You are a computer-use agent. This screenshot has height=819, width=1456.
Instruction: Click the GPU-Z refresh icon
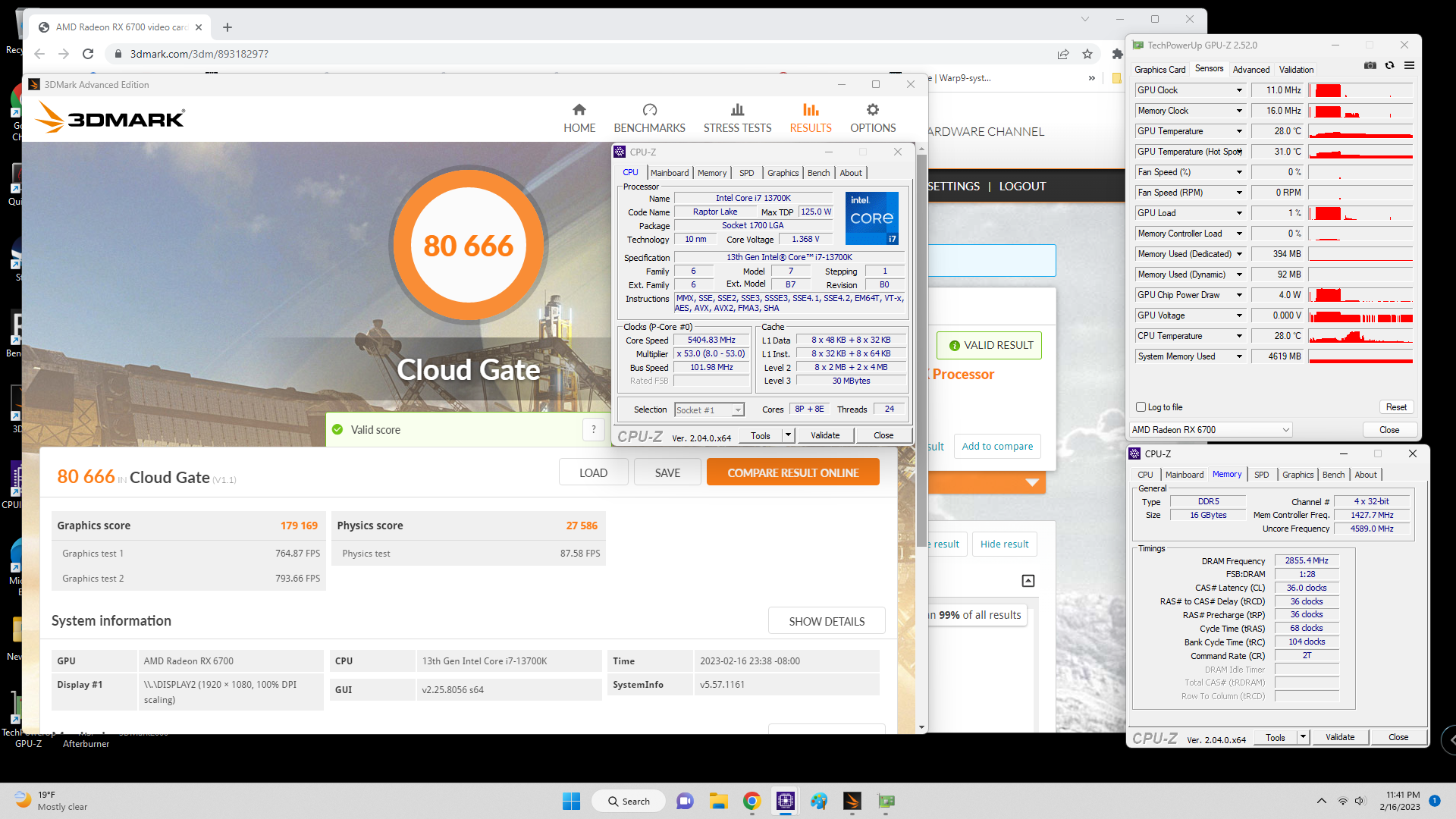1389,66
